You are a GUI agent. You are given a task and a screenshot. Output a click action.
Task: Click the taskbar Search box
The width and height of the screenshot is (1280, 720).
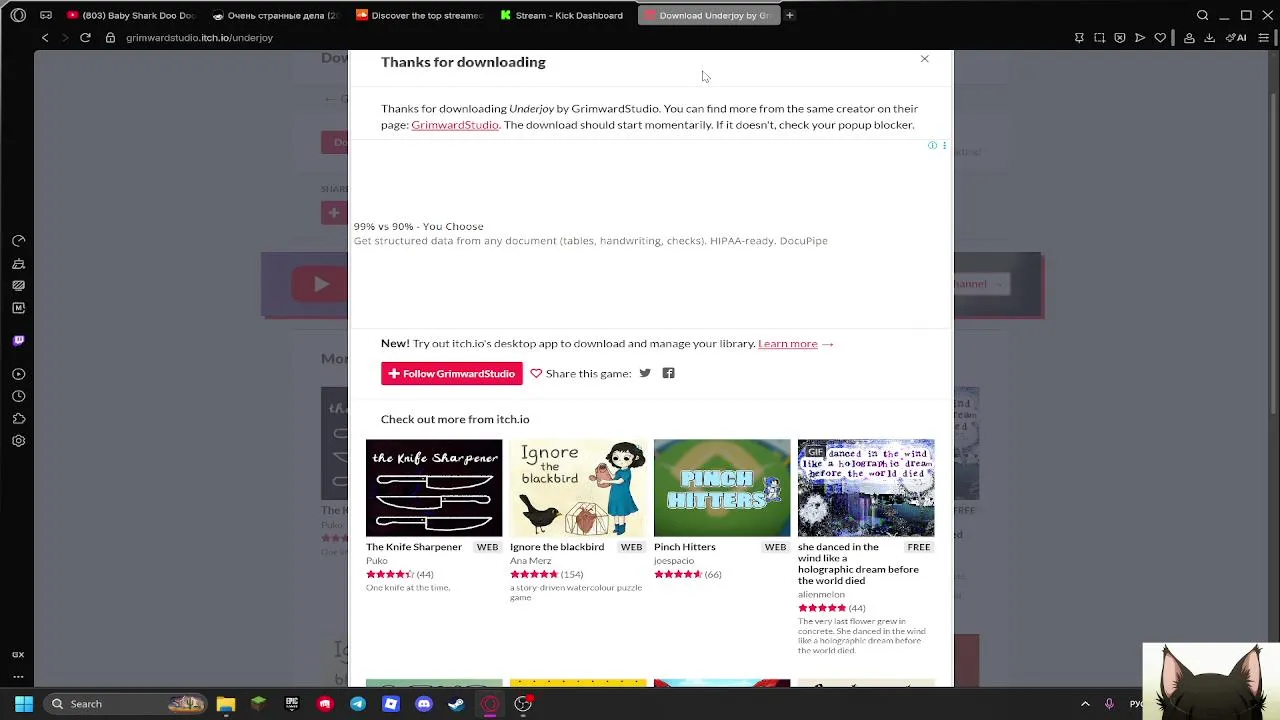pos(125,704)
